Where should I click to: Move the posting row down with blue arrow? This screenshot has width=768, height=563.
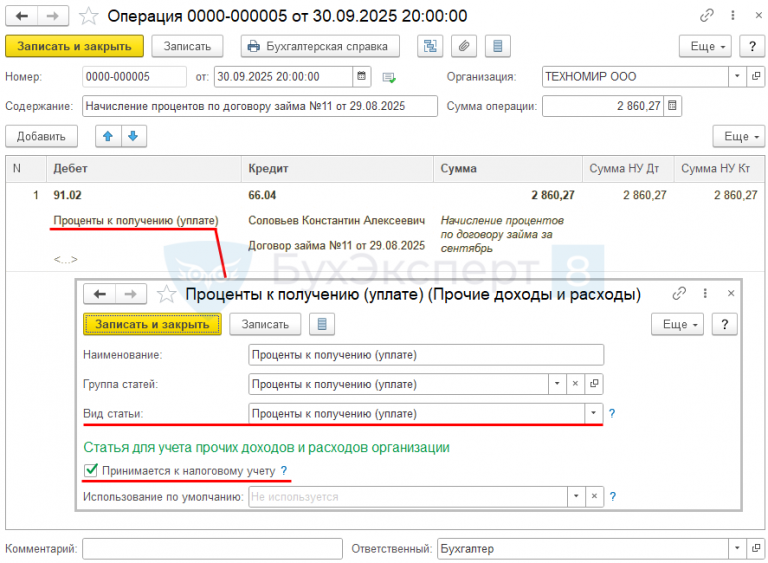click(133, 136)
